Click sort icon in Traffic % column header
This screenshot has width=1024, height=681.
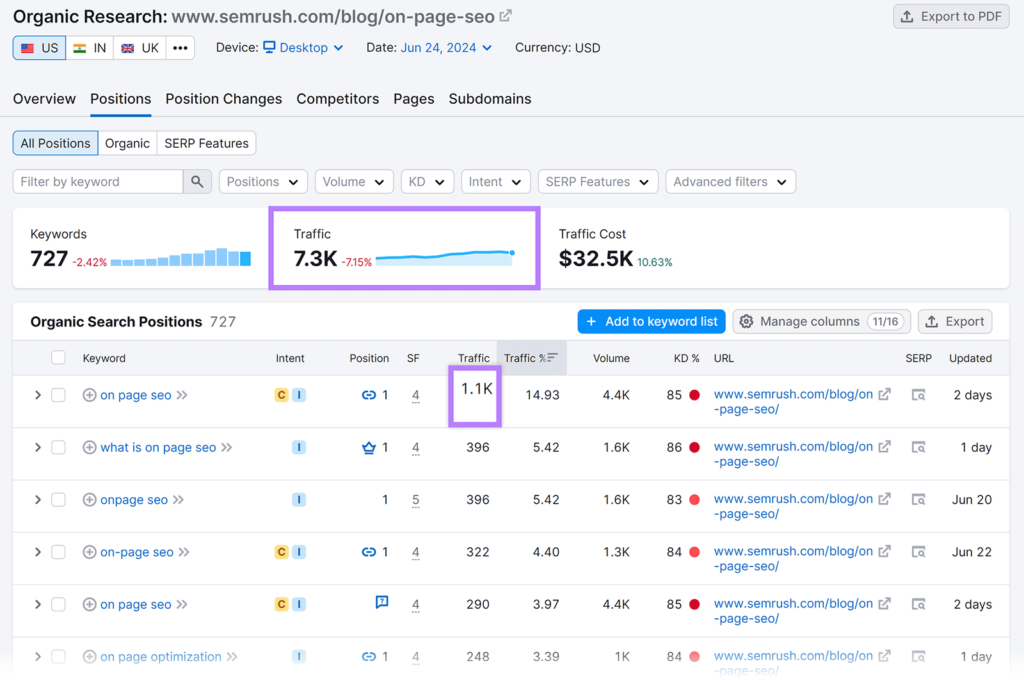pyautogui.click(x=552, y=357)
